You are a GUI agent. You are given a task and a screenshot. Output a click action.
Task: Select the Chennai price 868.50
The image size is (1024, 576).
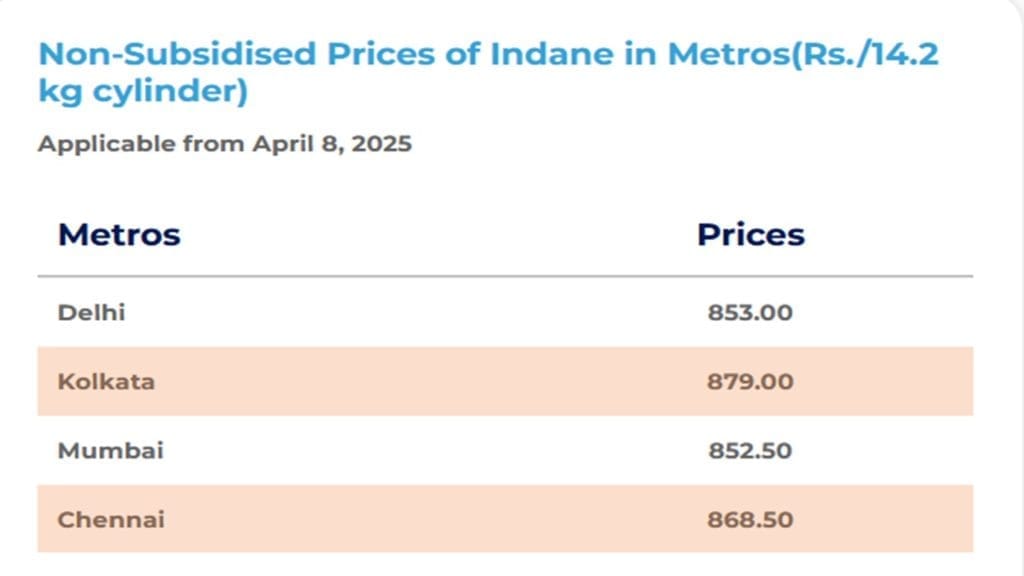click(x=750, y=520)
